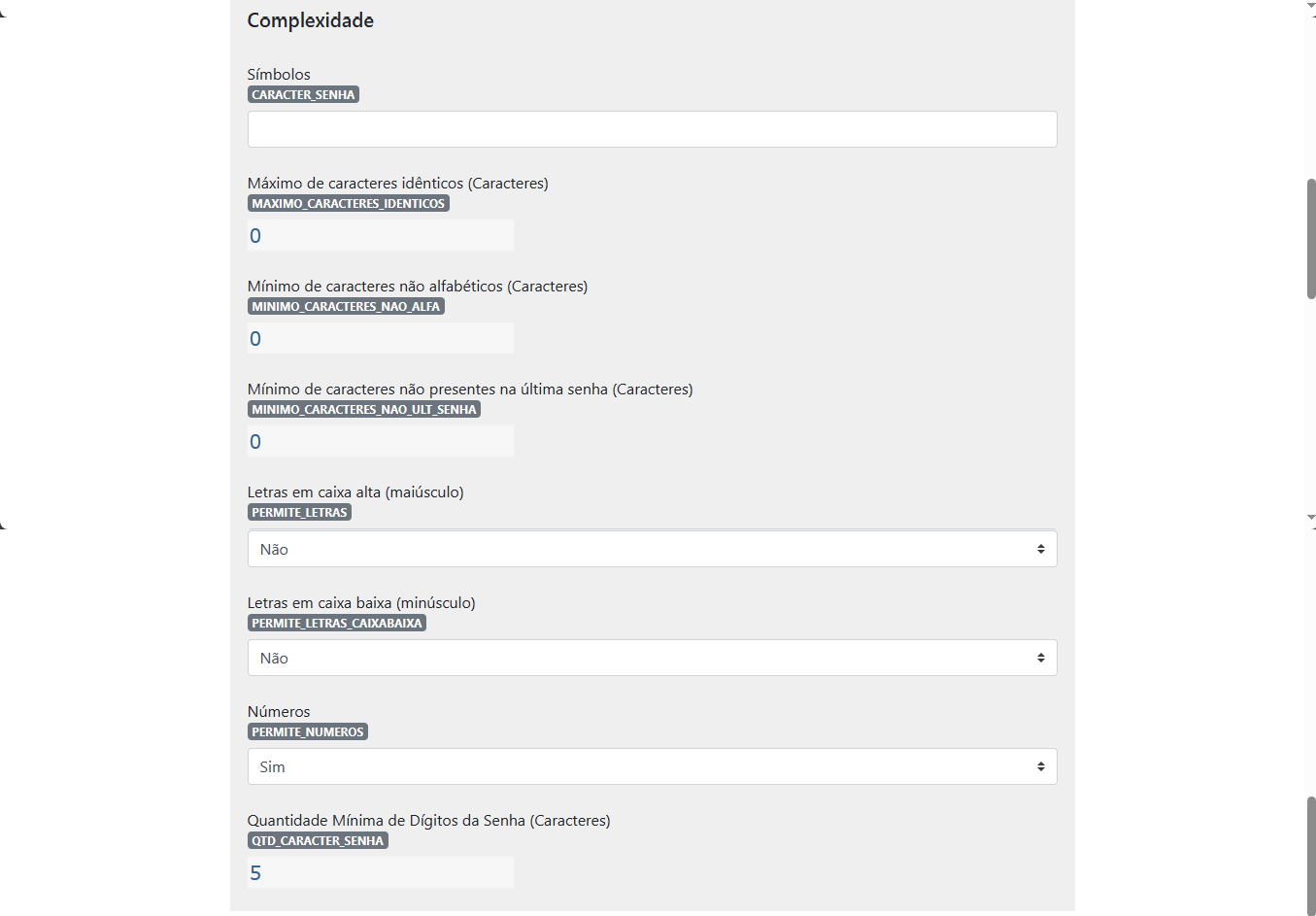Click the Quantidade Mínima de Dígitos field
The image size is (1316, 916).
(x=381, y=872)
